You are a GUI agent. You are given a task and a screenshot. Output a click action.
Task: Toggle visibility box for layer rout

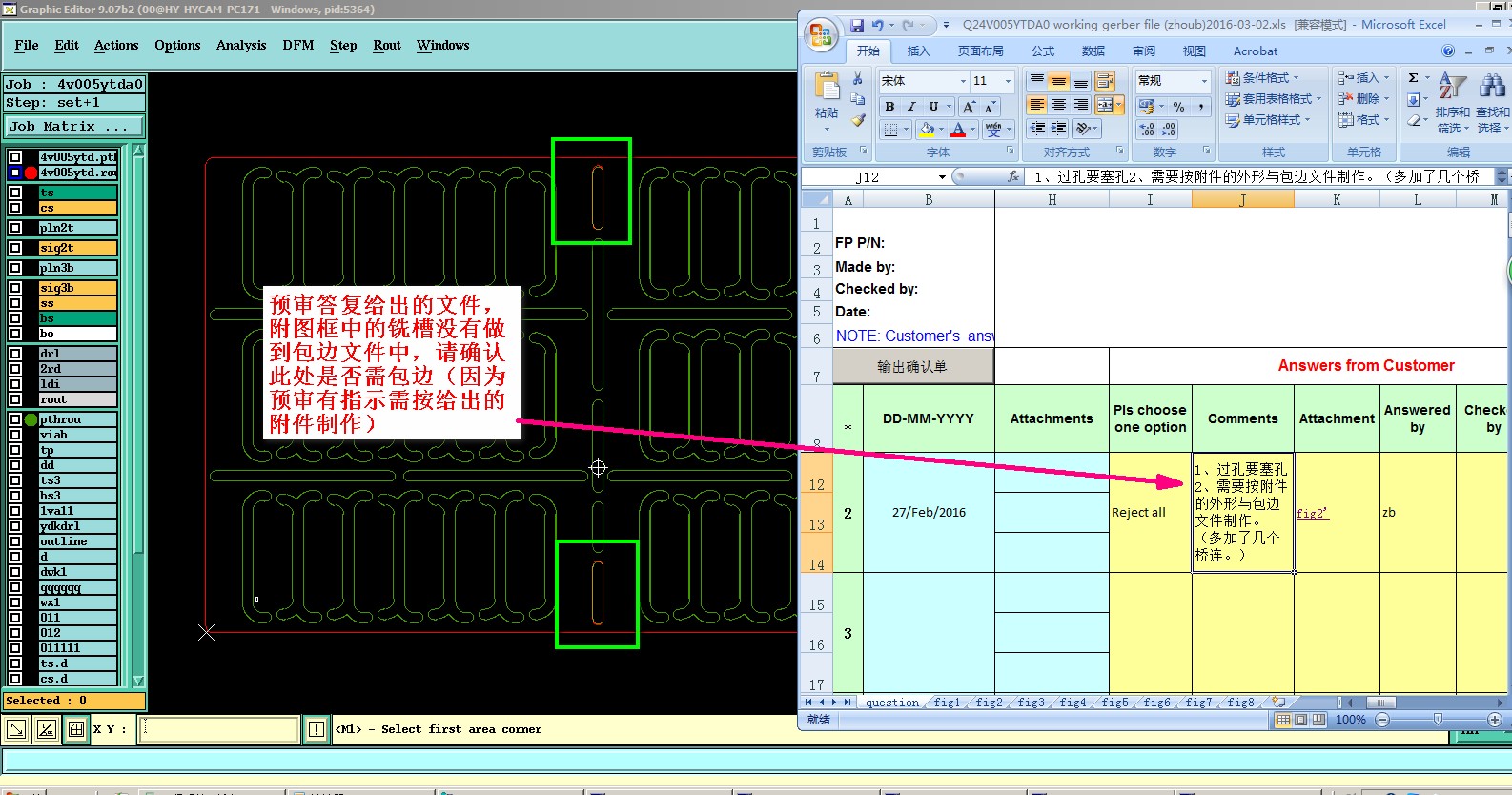pyautogui.click(x=15, y=399)
